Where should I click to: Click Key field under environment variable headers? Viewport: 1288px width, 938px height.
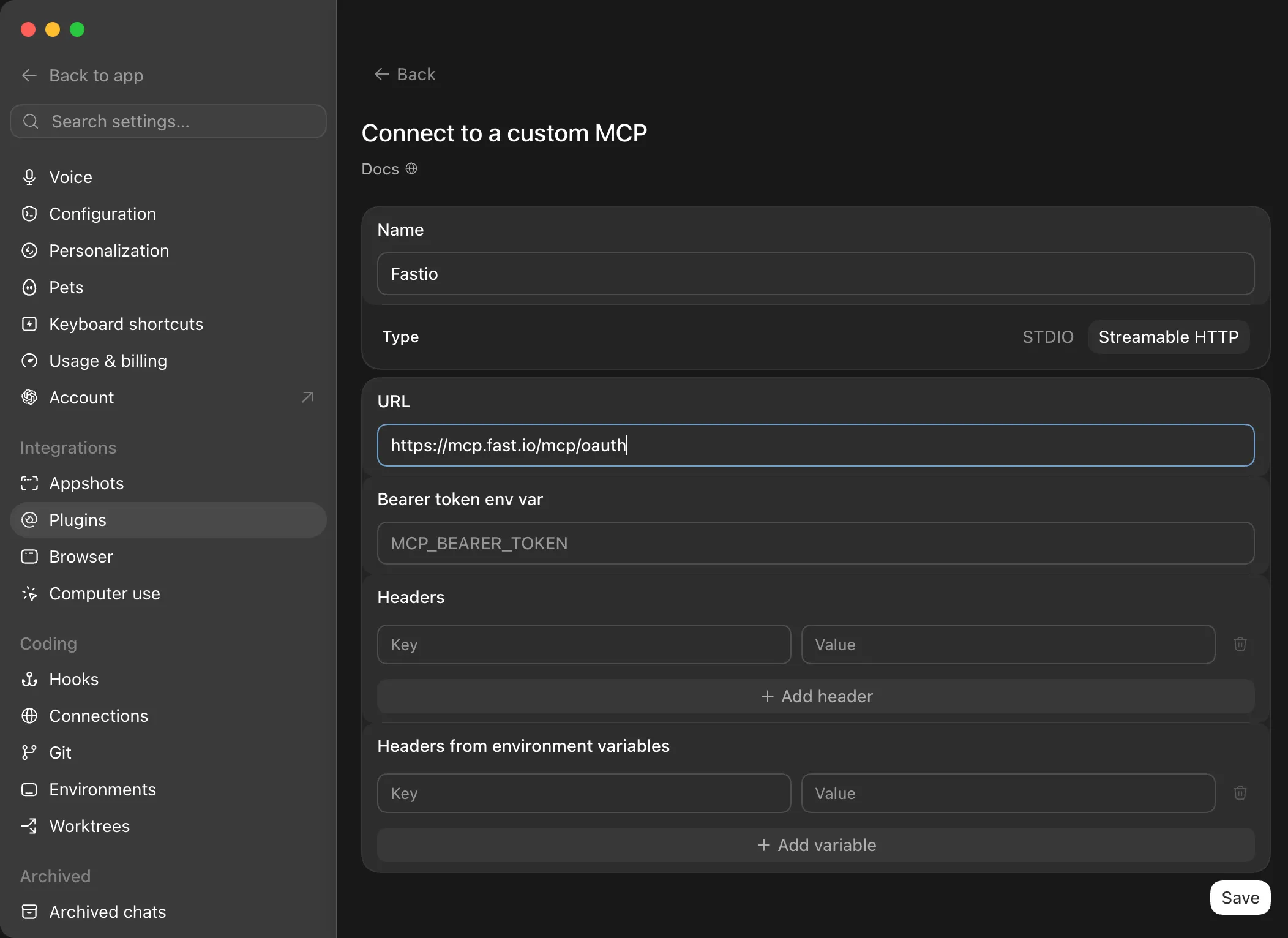coord(584,793)
